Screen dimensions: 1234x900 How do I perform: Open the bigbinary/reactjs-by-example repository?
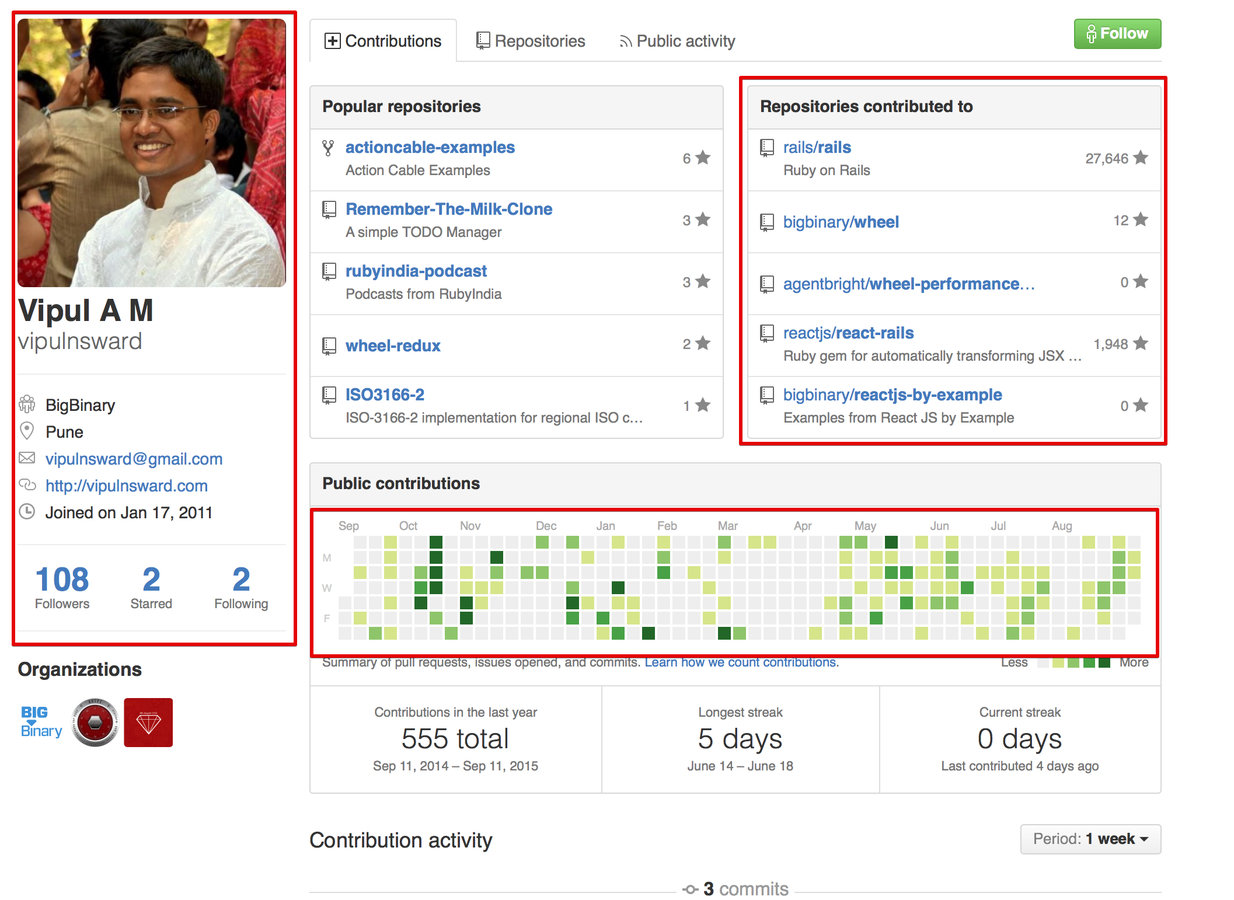pyautogui.click(x=892, y=395)
